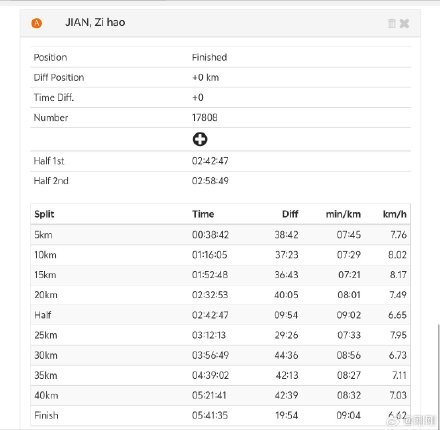
Task: Close the JIAN, Zi hao panel
Action: (404, 23)
